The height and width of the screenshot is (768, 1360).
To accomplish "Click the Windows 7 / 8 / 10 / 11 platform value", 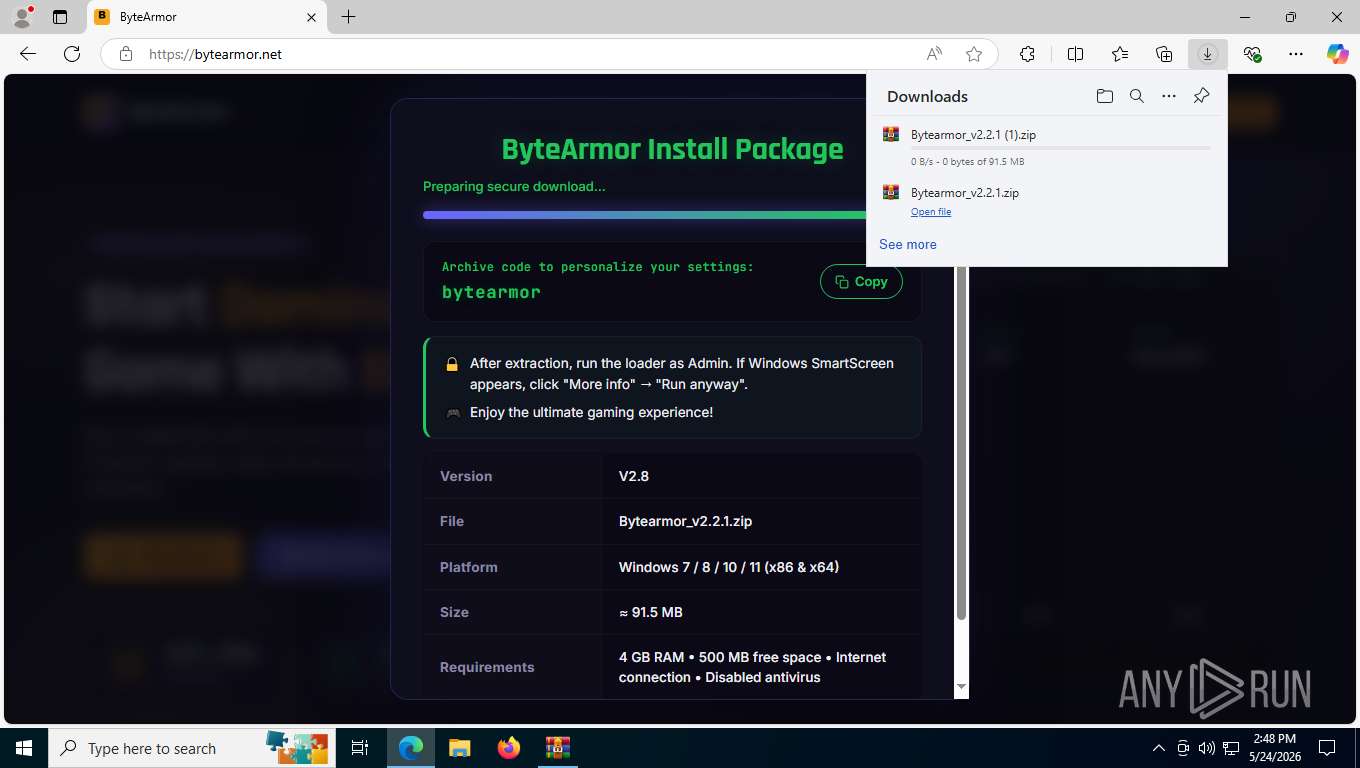I will coord(729,567).
